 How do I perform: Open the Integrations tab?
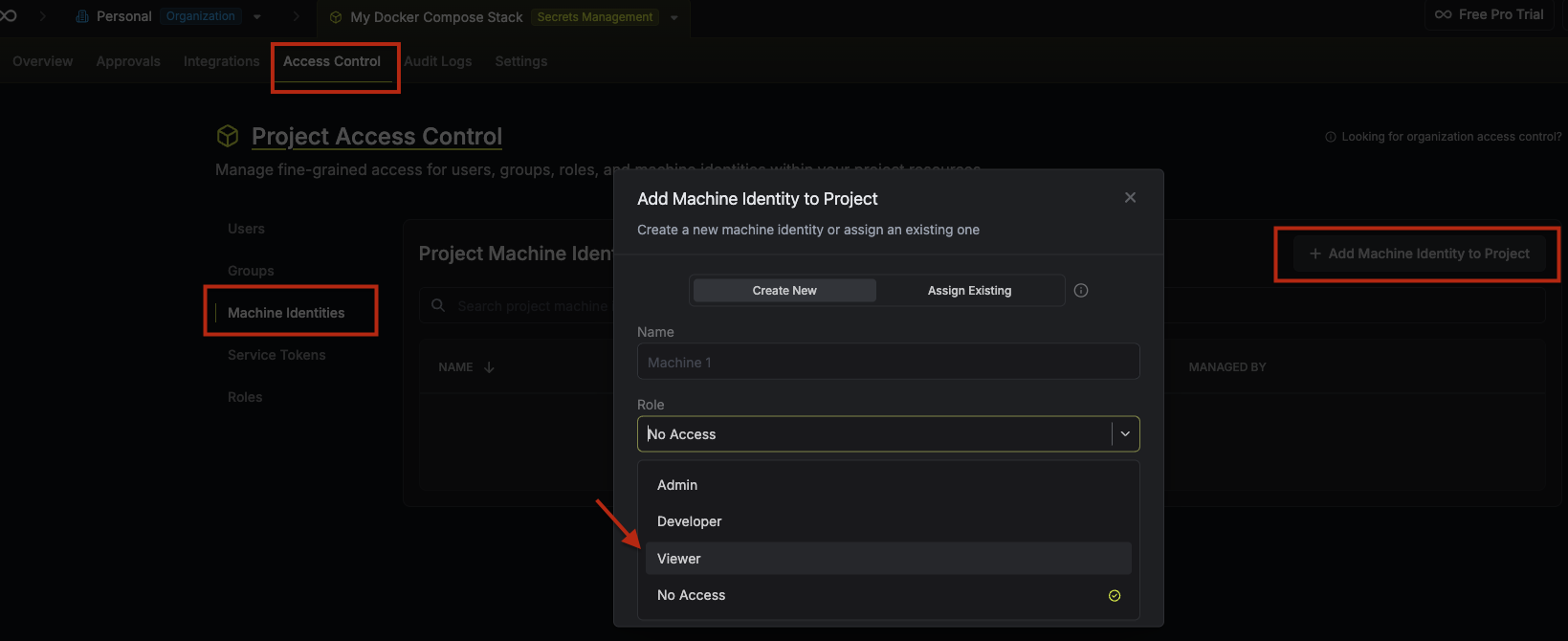pos(221,61)
